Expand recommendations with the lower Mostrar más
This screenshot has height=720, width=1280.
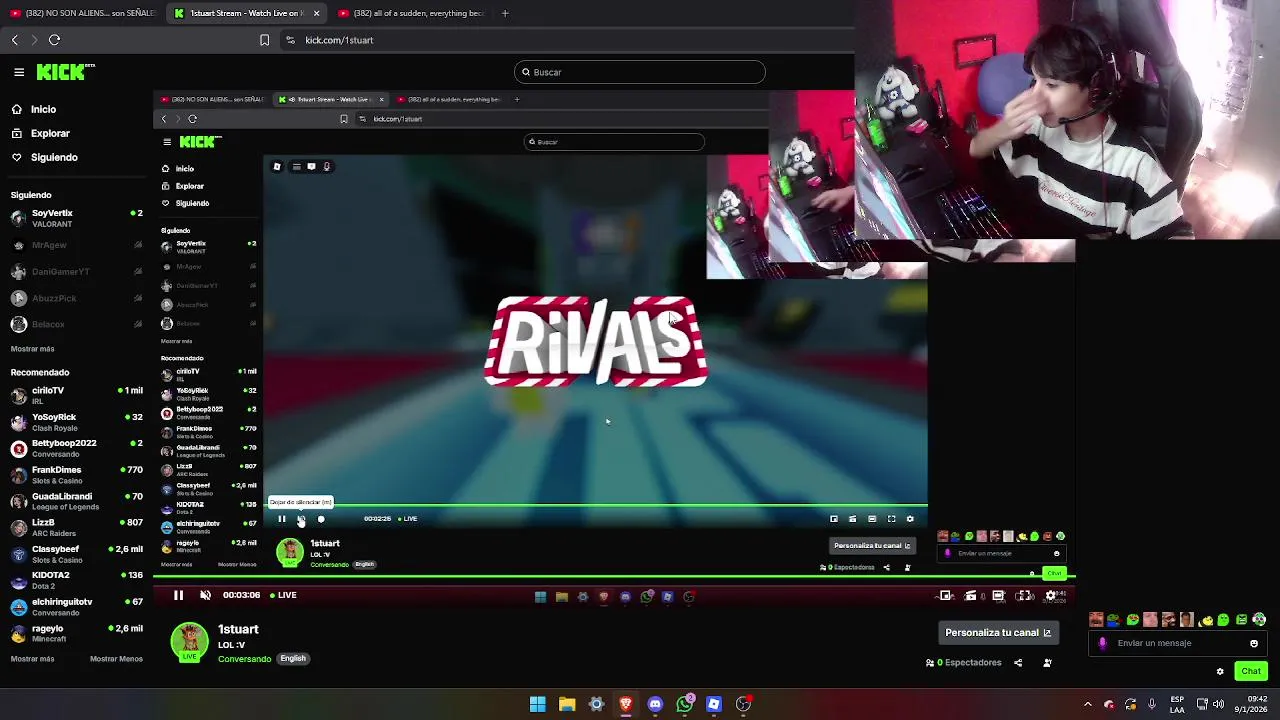(x=32, y=659)
